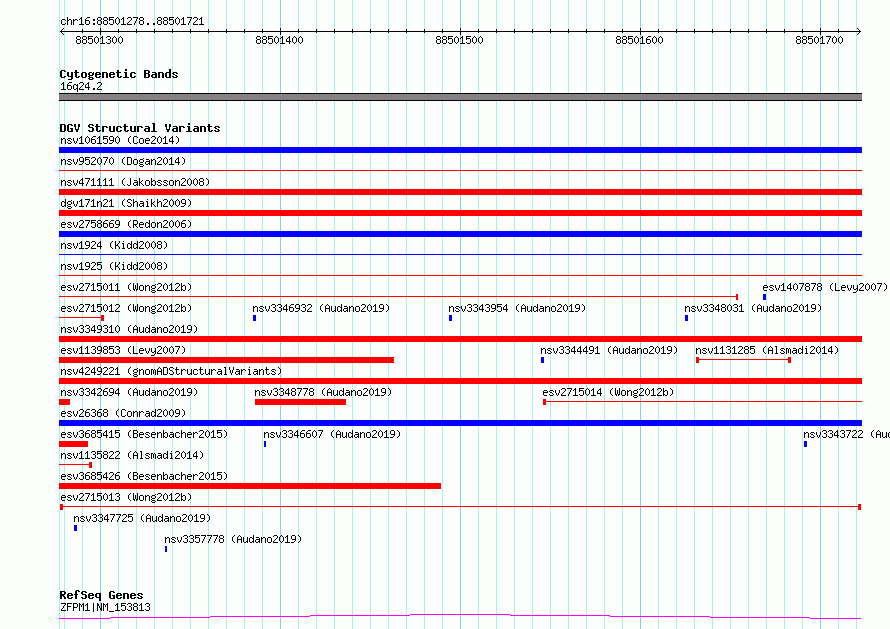
Task: Click nsv3349310 (Audano2019) label
Action: 129,329
